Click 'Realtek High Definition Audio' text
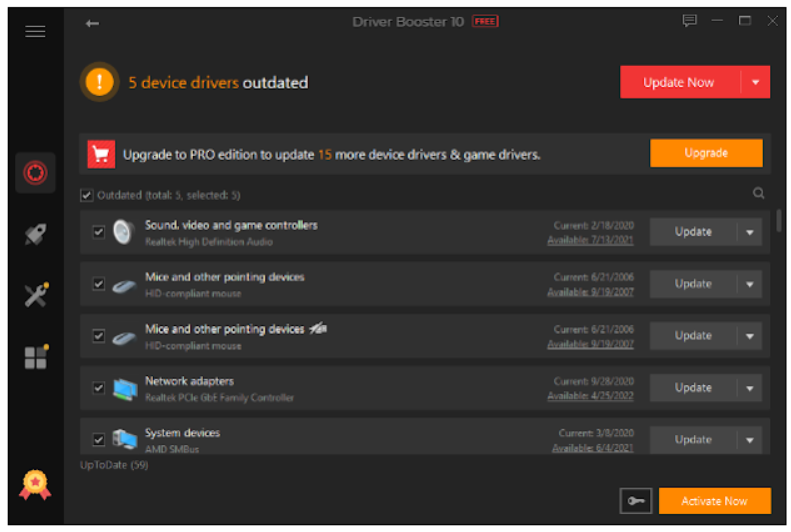 coord(209,242)
